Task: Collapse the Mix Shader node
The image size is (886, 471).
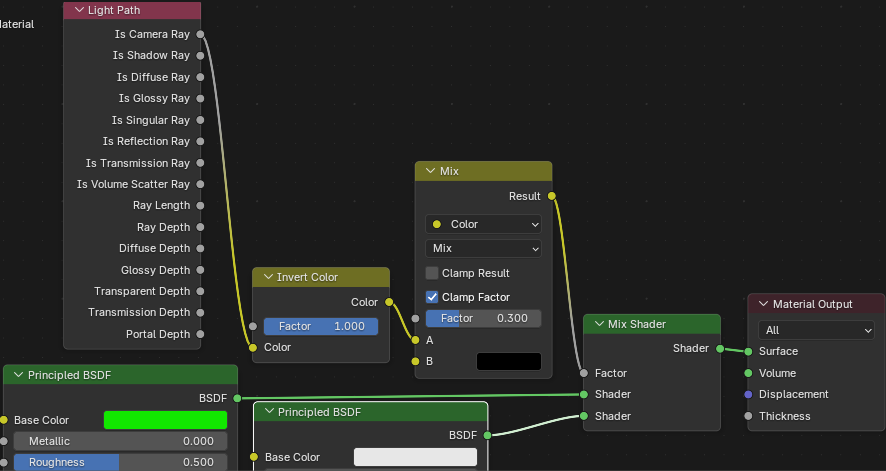Action: 599,324
